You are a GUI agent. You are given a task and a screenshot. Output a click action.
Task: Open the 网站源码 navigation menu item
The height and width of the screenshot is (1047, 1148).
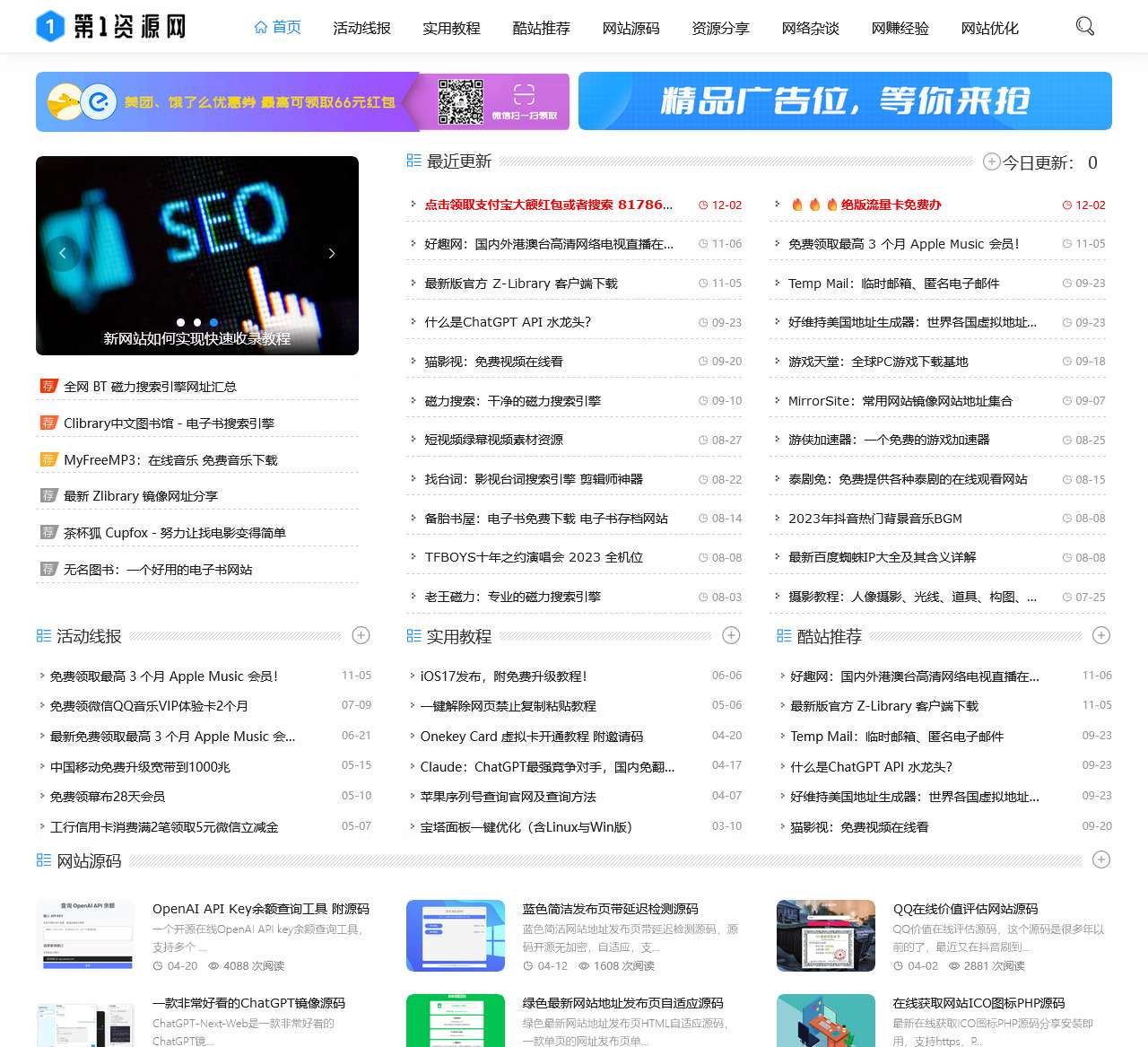(x=631, y=28)
